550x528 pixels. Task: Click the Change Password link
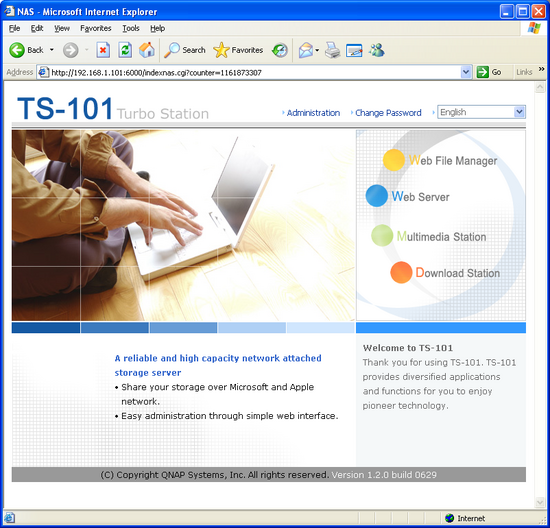click(388, 113)
